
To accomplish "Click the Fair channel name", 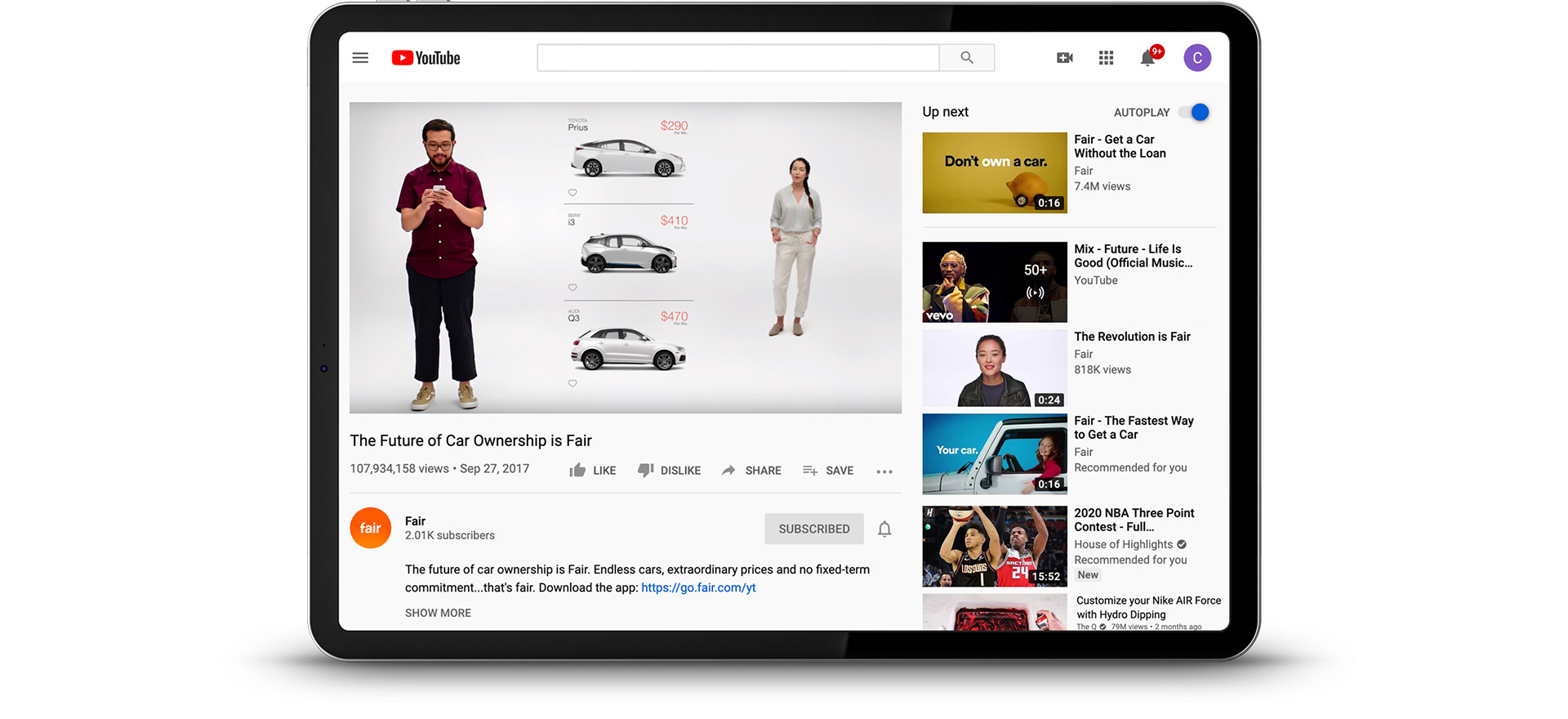I will coord(415,521).
